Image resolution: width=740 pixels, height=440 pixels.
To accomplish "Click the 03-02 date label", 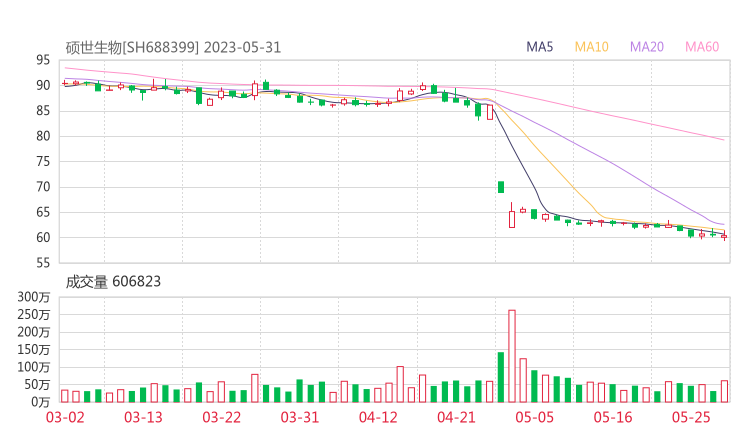I will click(65, 417).
